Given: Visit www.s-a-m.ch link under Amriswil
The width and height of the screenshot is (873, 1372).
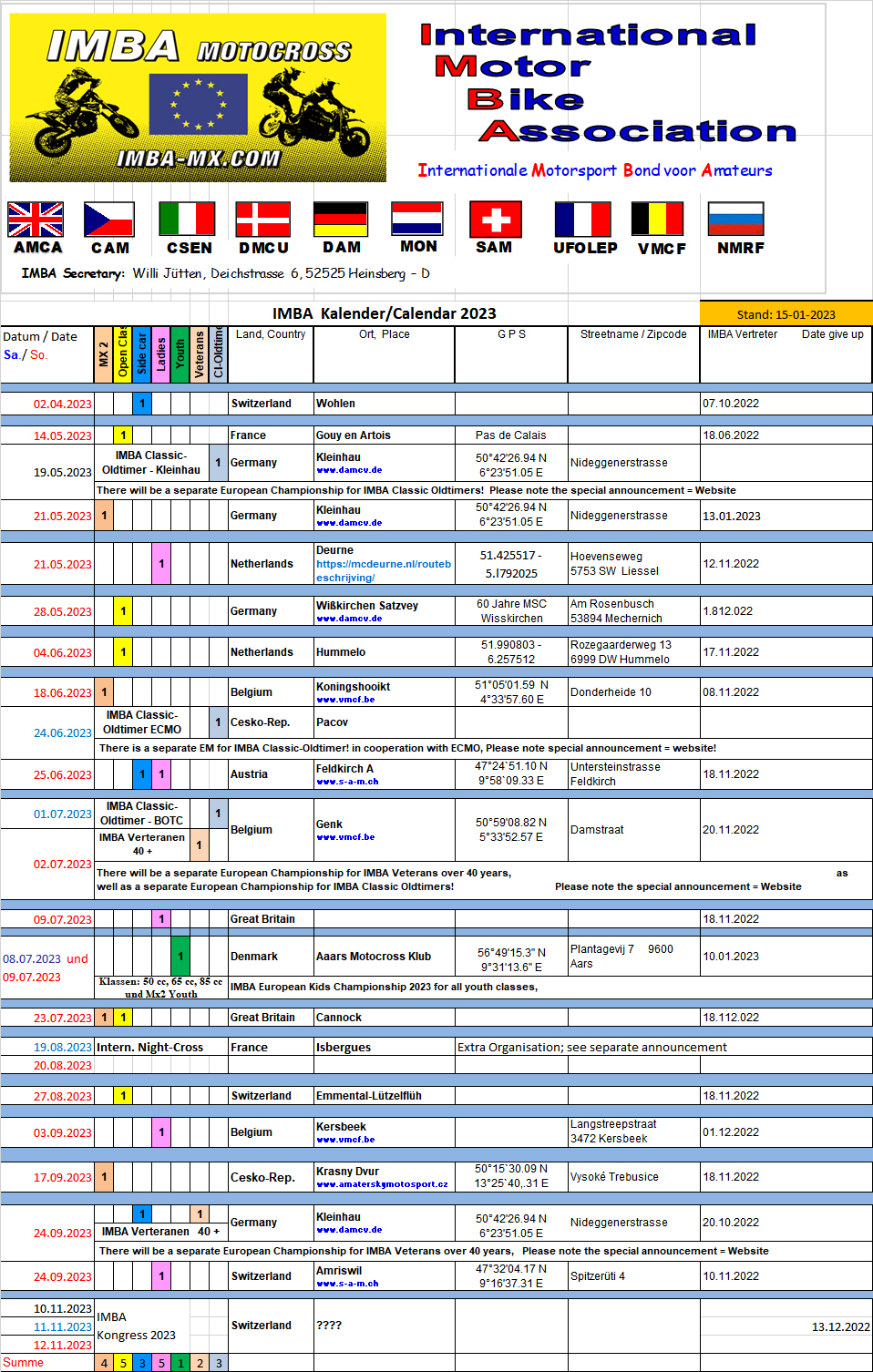Looking at the screenshot, I should 347,1284.
